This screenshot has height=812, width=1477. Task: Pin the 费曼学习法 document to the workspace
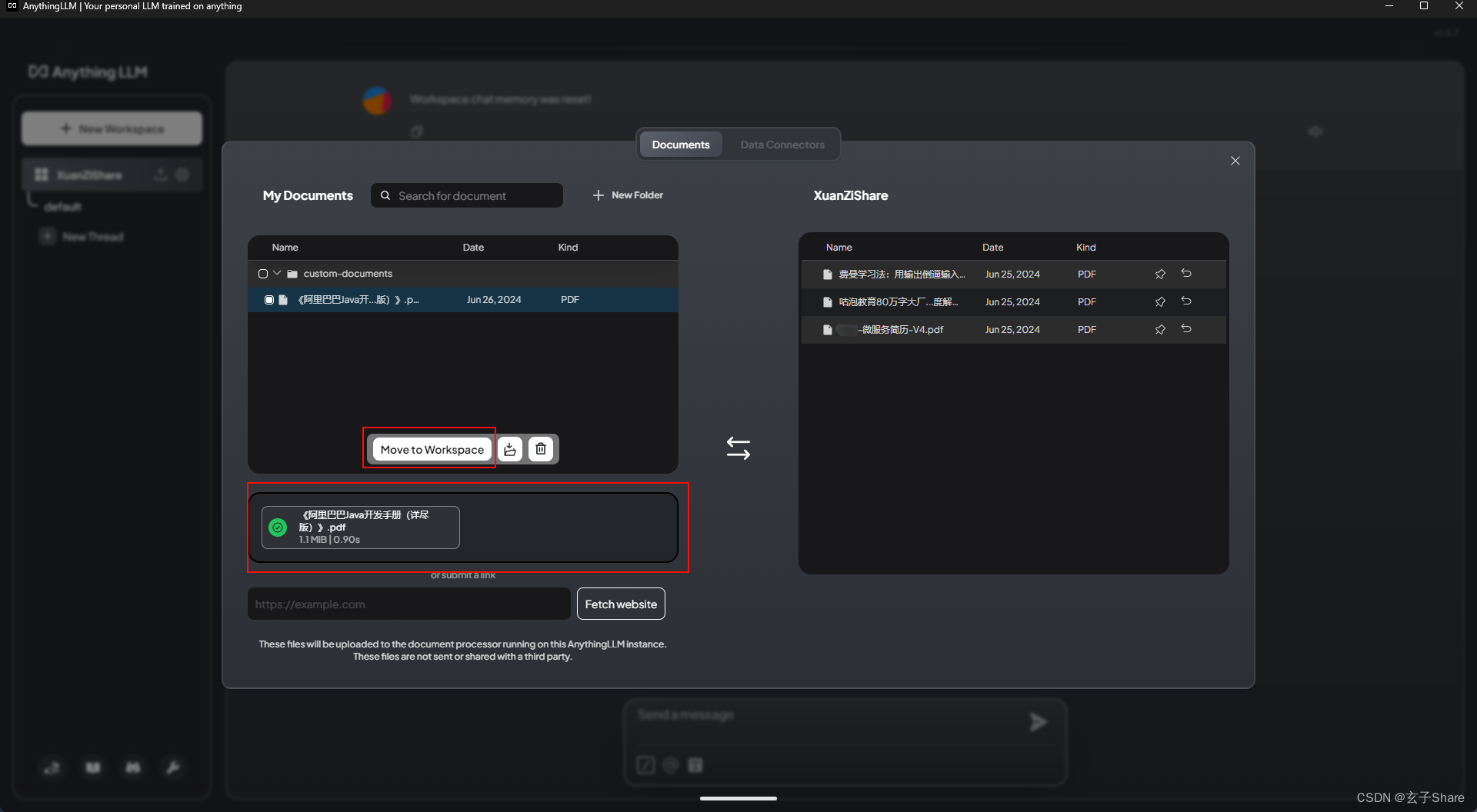pyautogui.click(x=1160, y=275)
